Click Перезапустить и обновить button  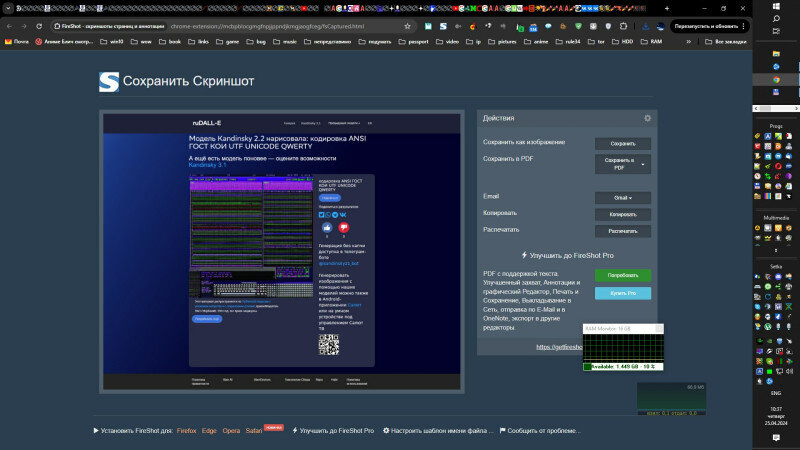[x=709, y=26]
